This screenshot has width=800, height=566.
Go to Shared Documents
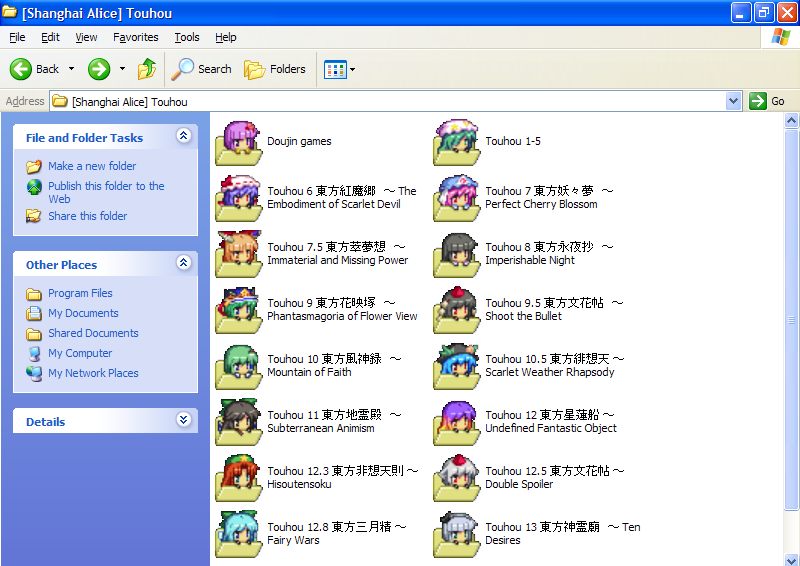[93, 333]
